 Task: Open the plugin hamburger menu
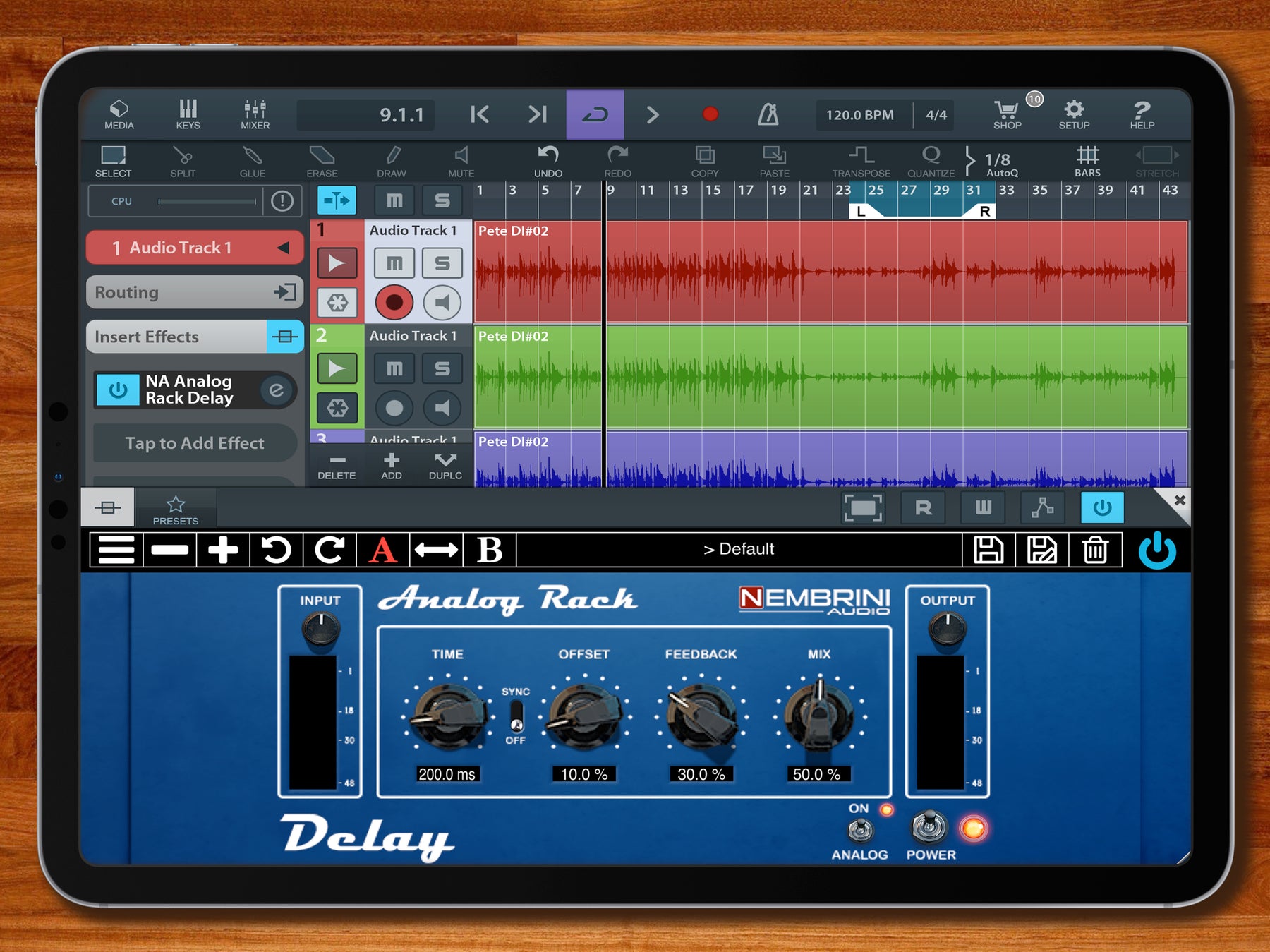117,548
